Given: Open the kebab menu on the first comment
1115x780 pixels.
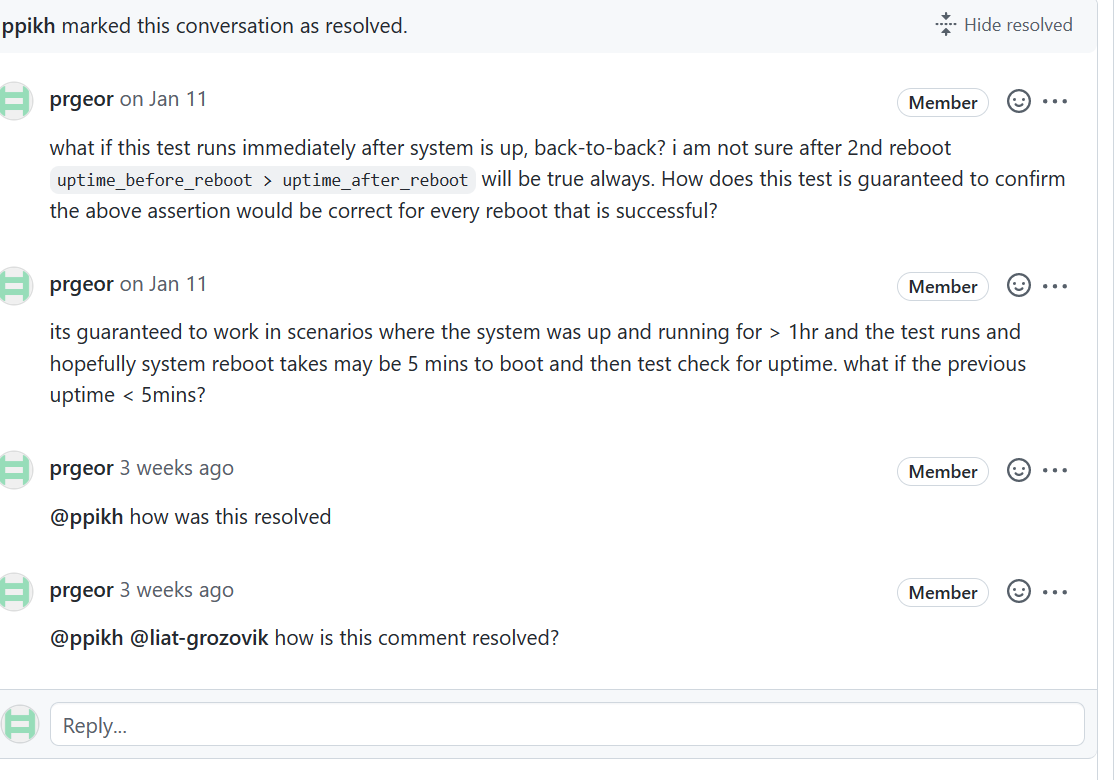Looking at the screenshot, I should pos(1056,101).
